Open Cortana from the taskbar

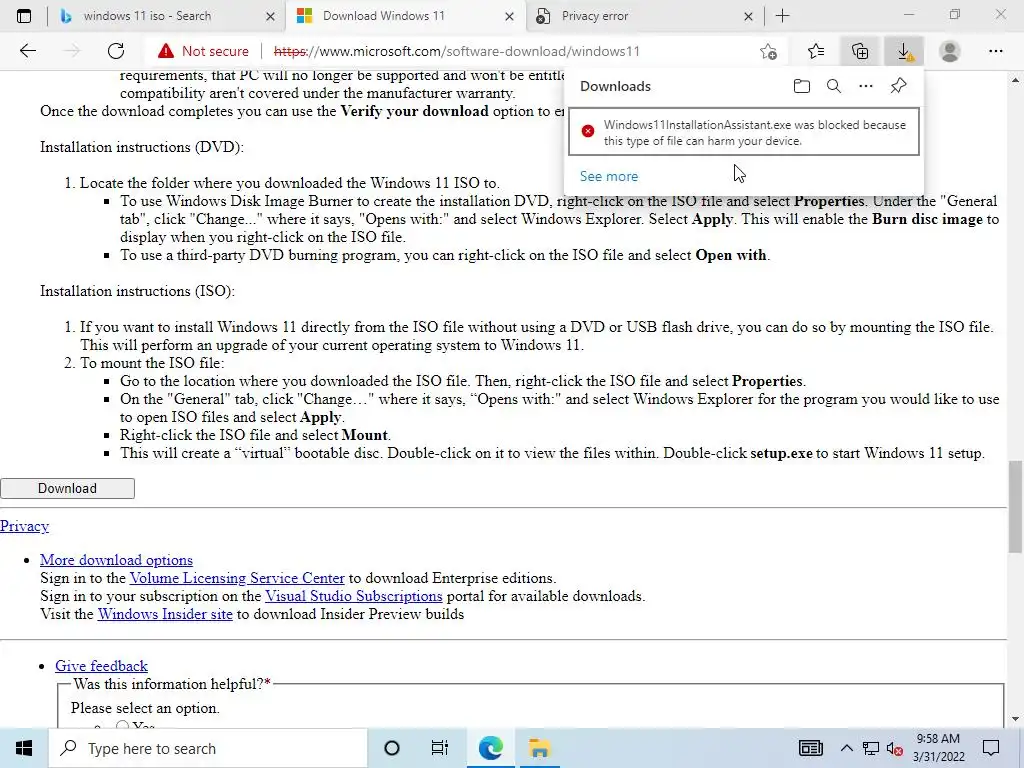click(x=392, y=748)
